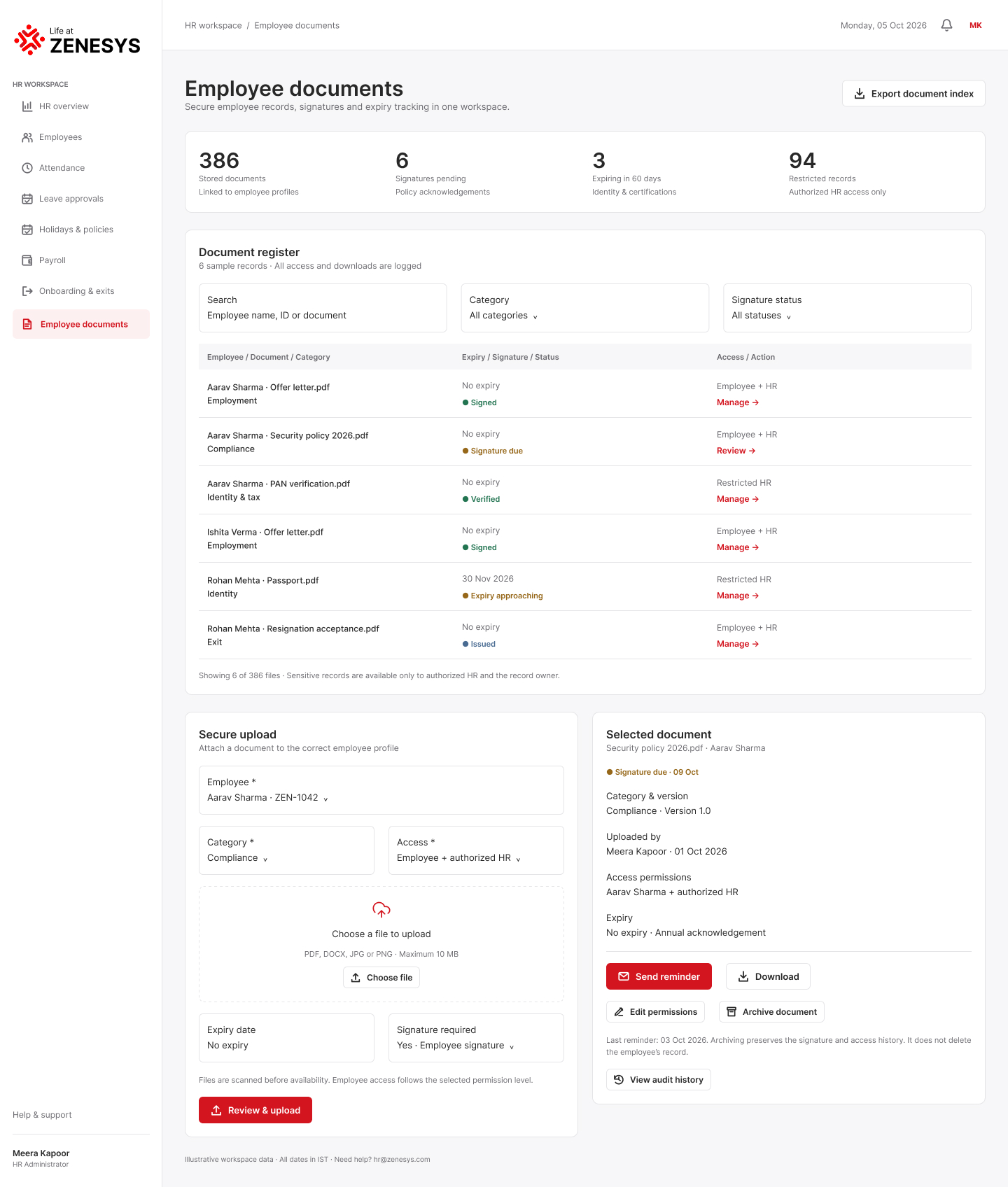Click Expiry approaching status text

click(x=507, y=596)
